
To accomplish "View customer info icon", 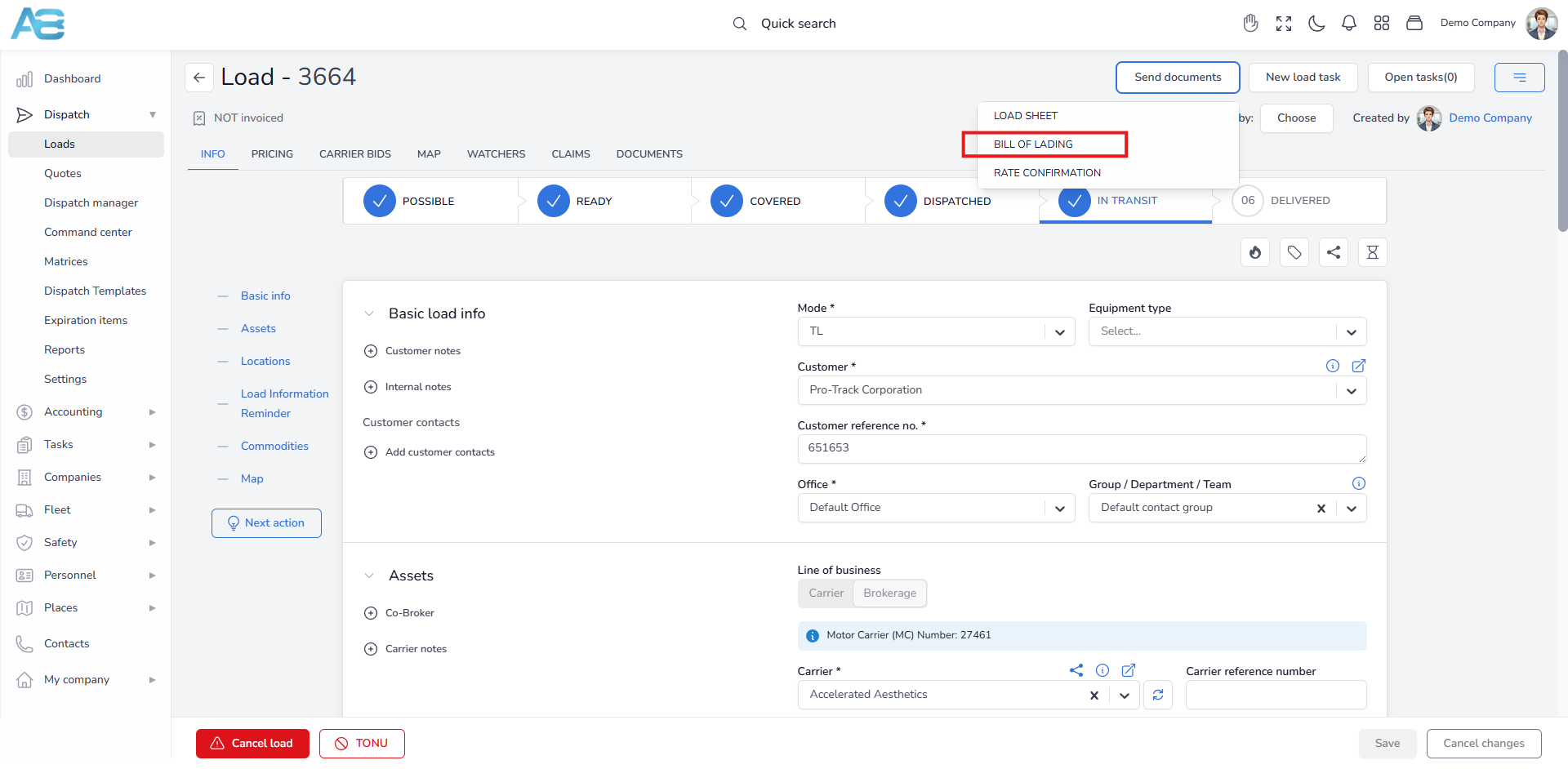I will click(x=1333, y=366).
